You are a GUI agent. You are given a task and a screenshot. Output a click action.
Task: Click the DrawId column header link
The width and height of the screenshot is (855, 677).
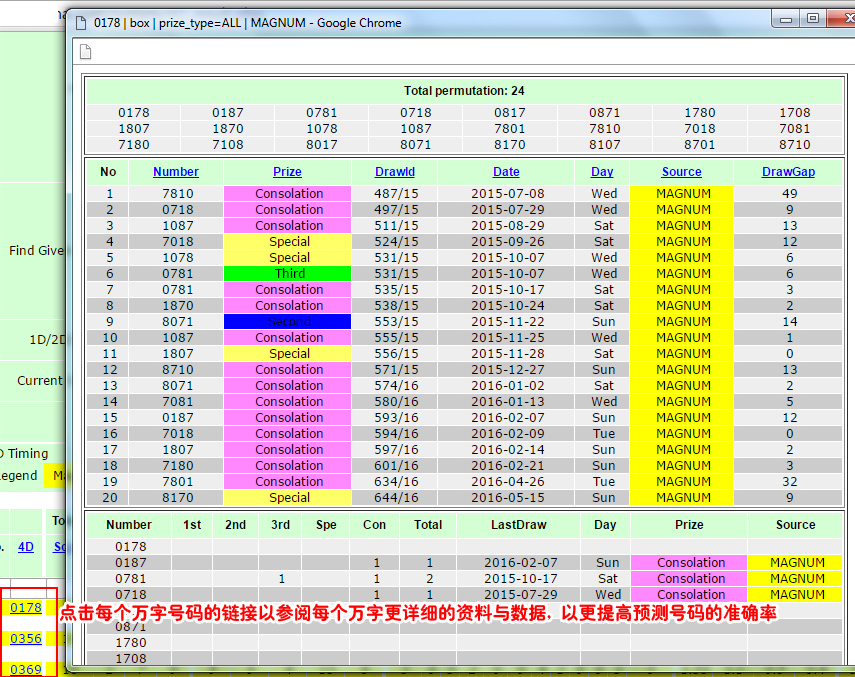coord(395,172)
